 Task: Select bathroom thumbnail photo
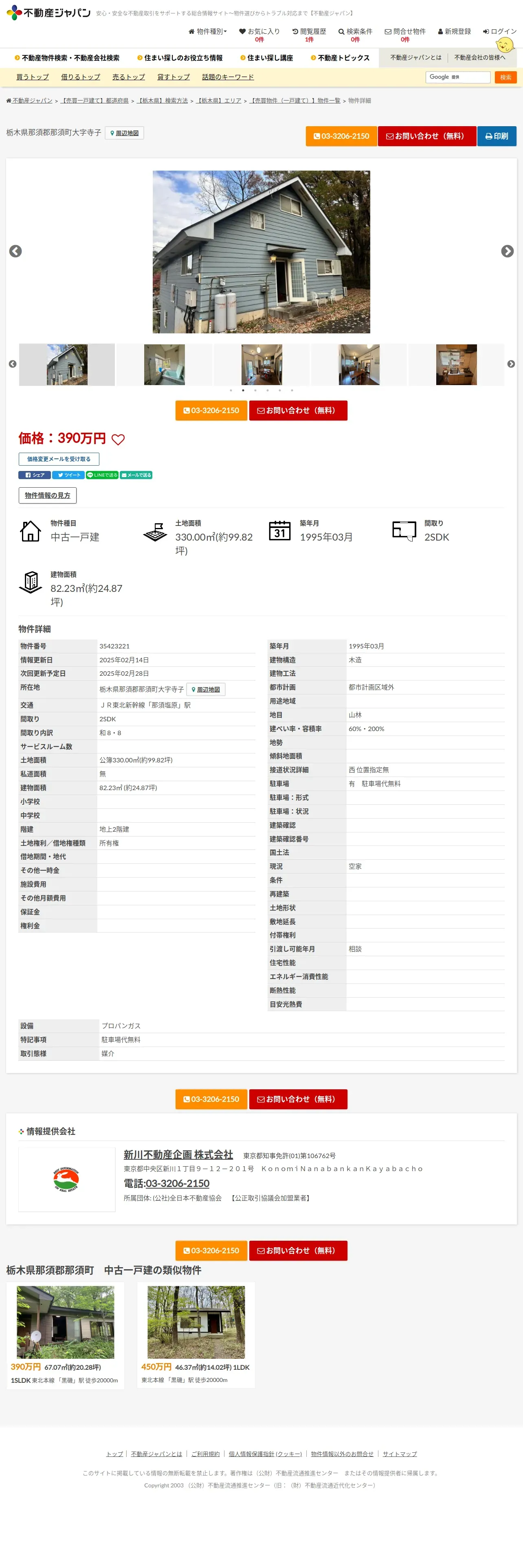coord(165,365)
